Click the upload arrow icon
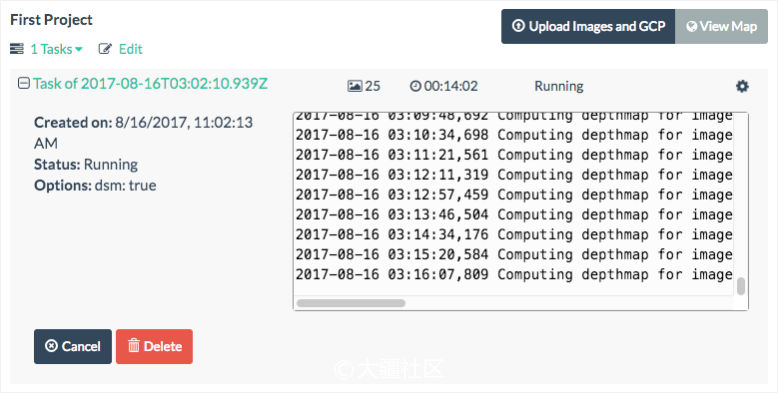This screenshot has width=778, height=393. (518, 26)
